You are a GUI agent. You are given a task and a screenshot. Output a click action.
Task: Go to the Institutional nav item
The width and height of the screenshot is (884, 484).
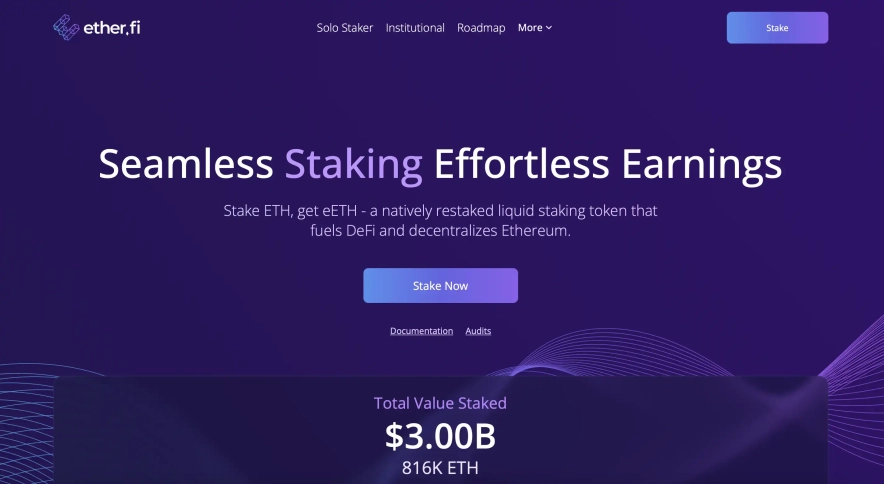tap(415, 28)
